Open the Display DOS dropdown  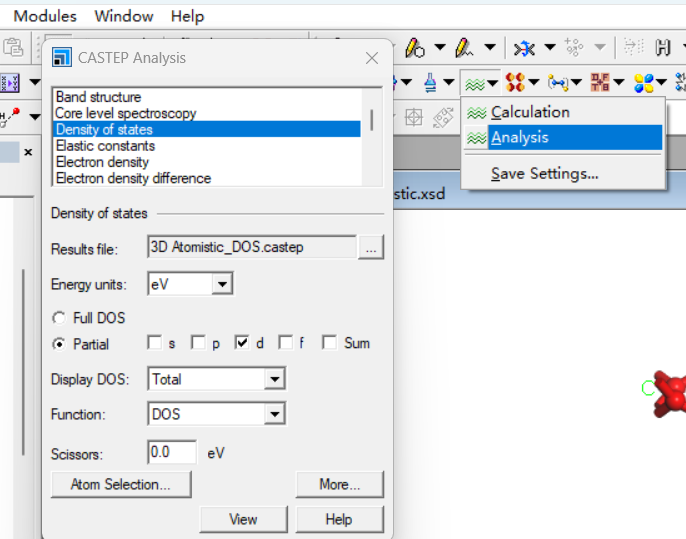point(275,379)
